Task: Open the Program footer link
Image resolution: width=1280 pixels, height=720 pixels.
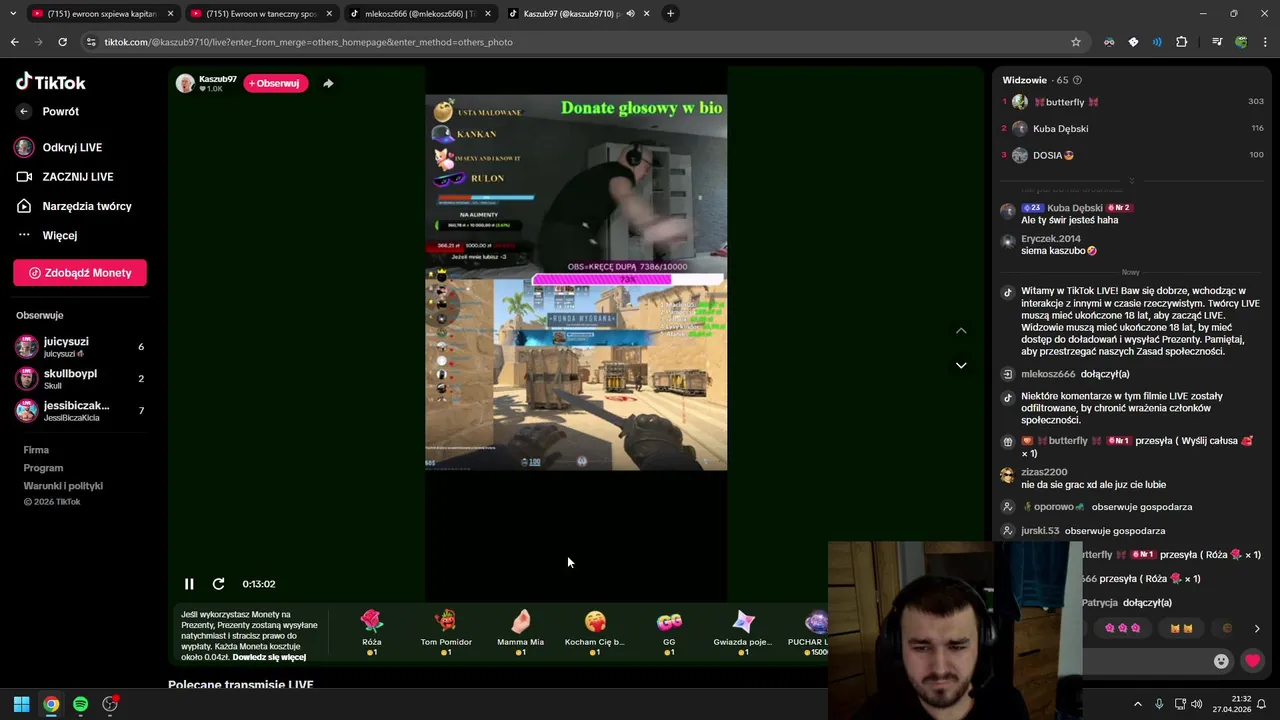Action: [43, 468]
